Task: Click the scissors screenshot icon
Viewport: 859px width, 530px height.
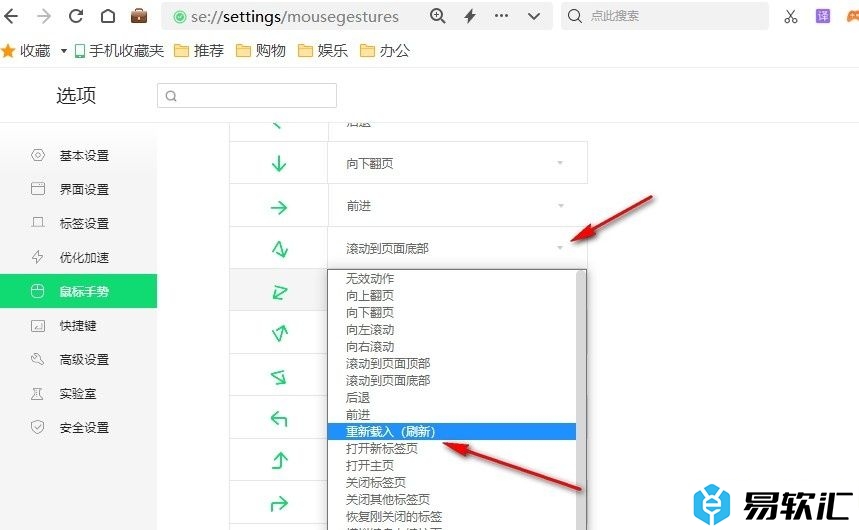Action: 791,16
